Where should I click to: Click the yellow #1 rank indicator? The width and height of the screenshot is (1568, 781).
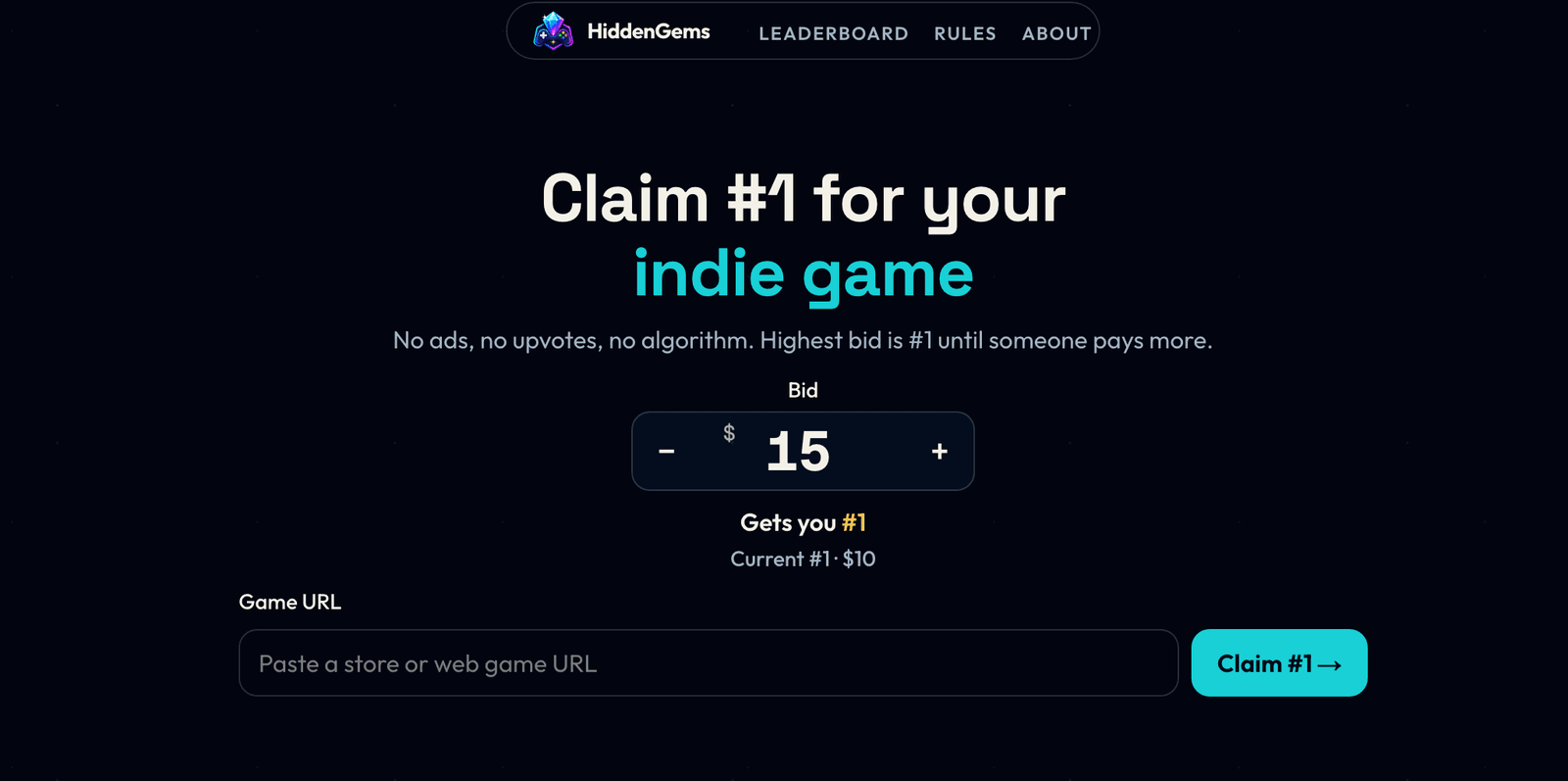click(854, 522)
